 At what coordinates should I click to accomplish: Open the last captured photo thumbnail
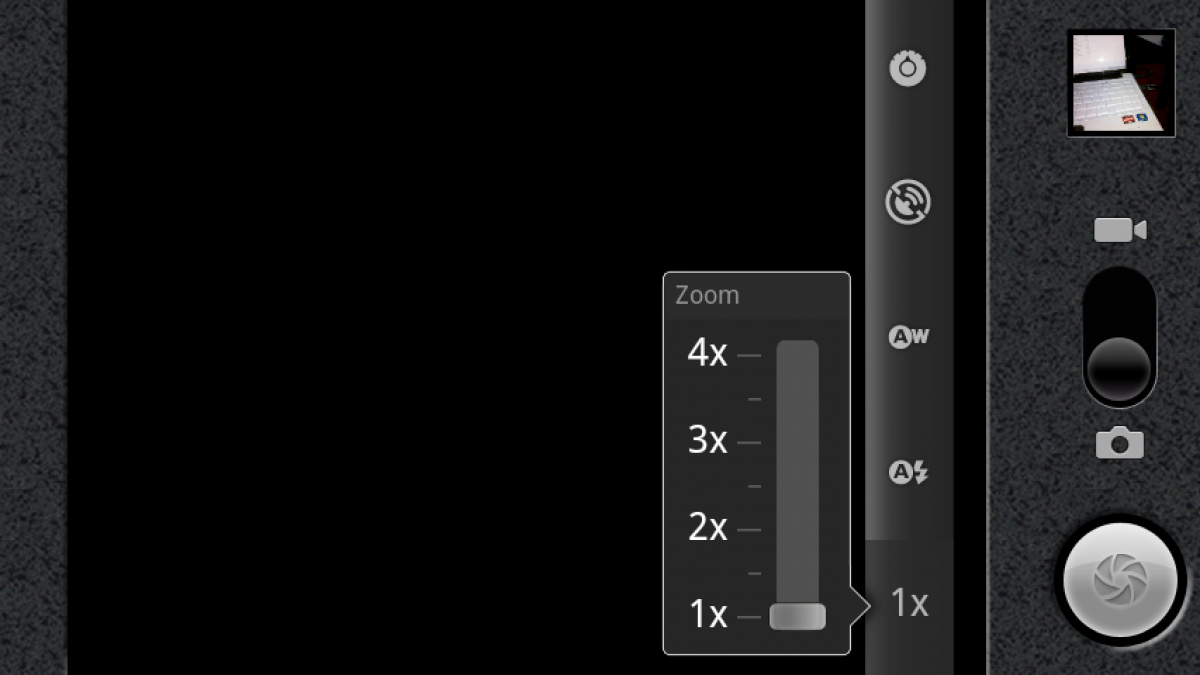pyautogui.click(x=1120, y=82)
